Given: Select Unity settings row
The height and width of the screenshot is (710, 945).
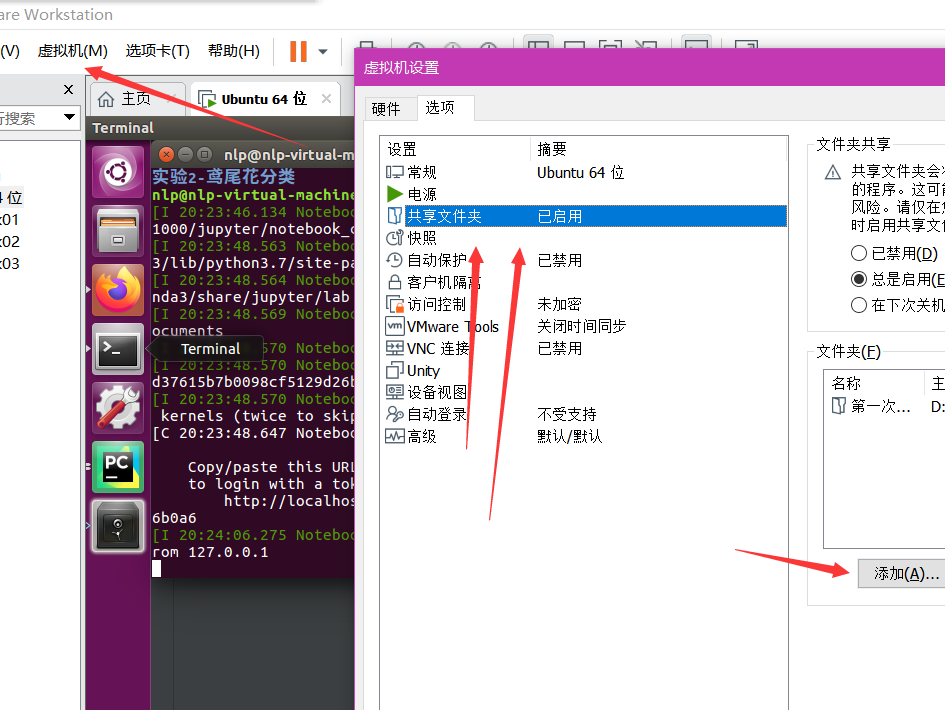Looking at the screenshot, I should pyautogui.click(x=583, y=371).
